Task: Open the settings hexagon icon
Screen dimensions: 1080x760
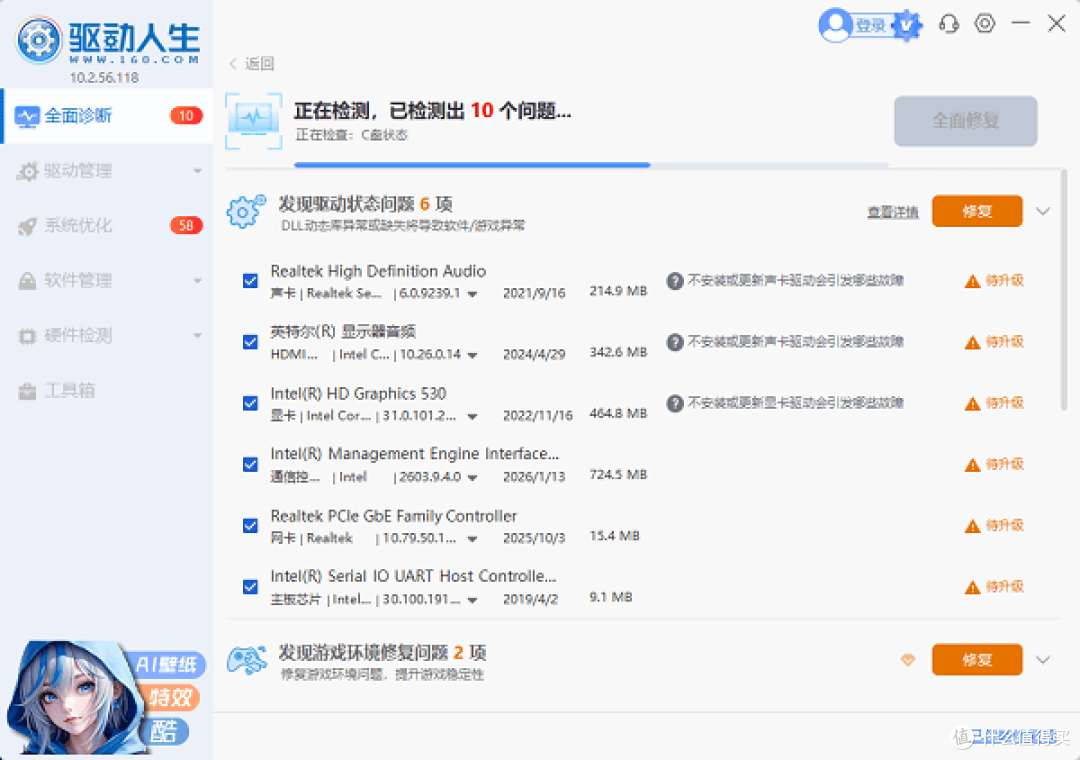Action: point(985,23)
